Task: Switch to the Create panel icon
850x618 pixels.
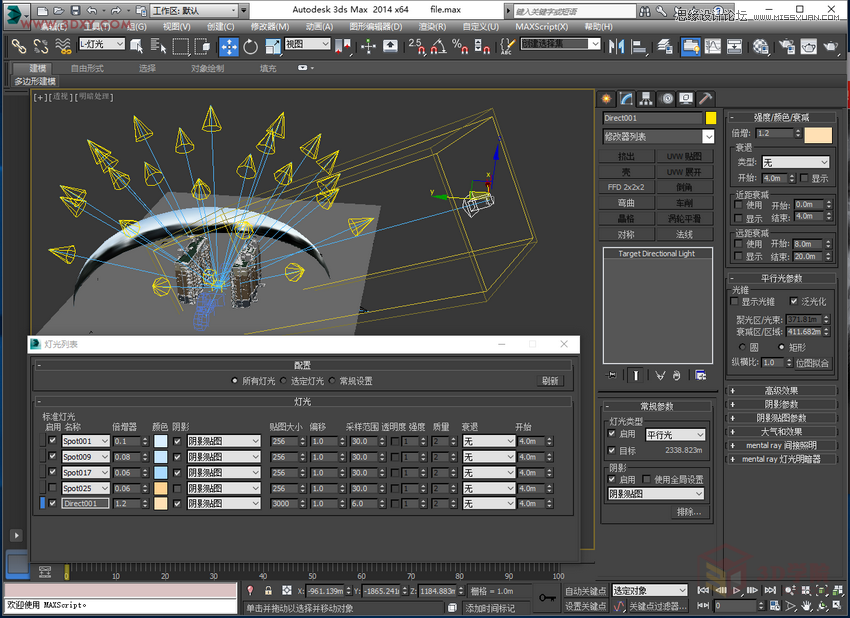Action: (605, 98)
